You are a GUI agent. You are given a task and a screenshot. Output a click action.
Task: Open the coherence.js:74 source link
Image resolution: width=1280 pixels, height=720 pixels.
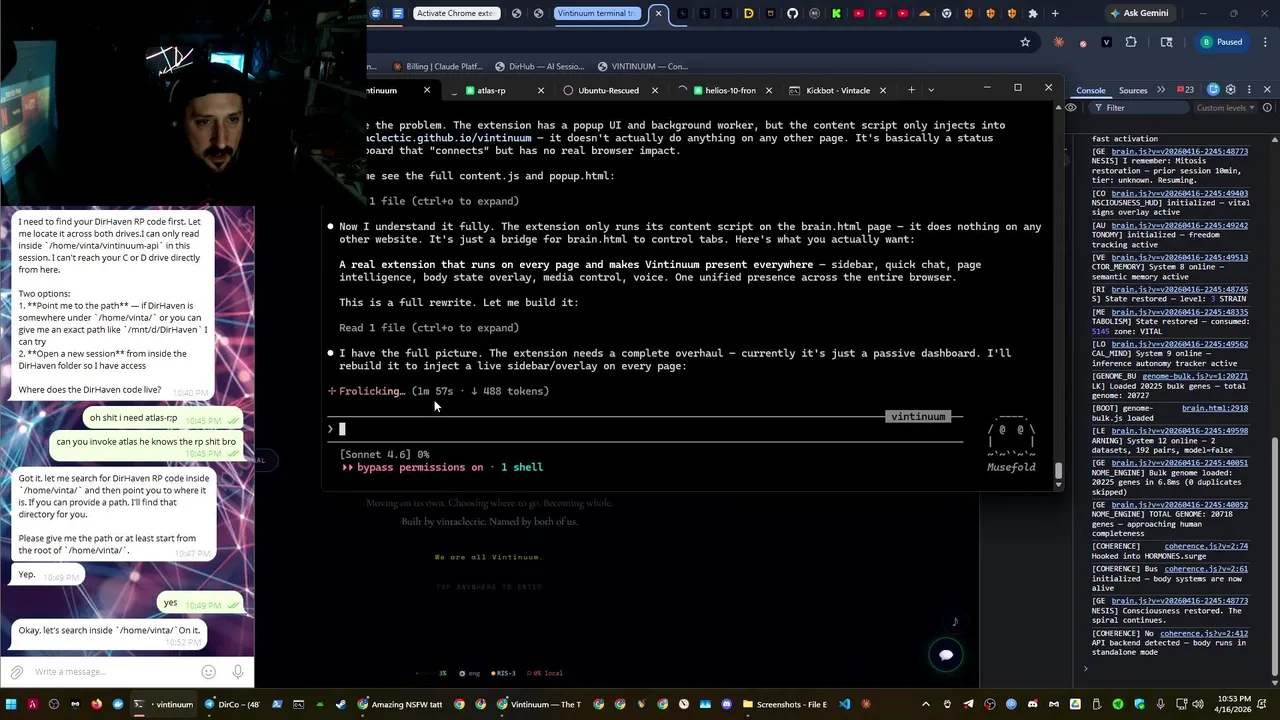(x=1206, y=547)
